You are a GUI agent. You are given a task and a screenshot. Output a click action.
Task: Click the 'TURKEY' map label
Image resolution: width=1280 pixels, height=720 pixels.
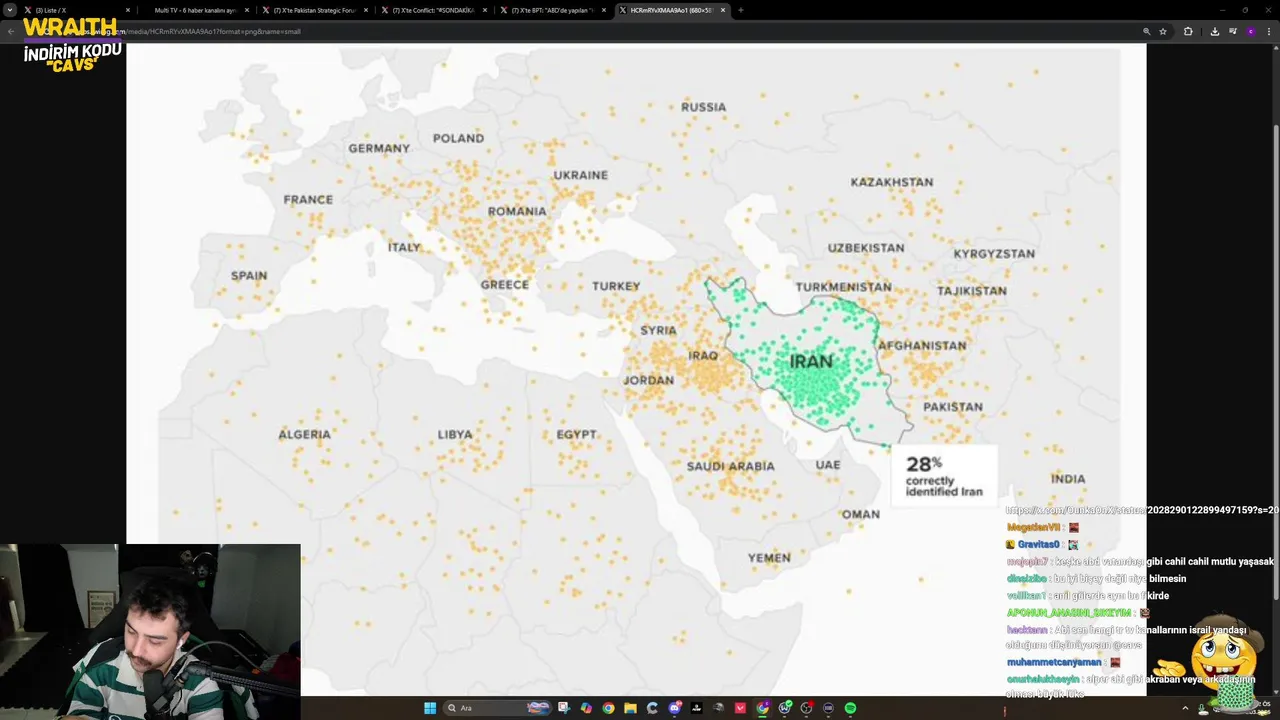[x=616, y=286]
